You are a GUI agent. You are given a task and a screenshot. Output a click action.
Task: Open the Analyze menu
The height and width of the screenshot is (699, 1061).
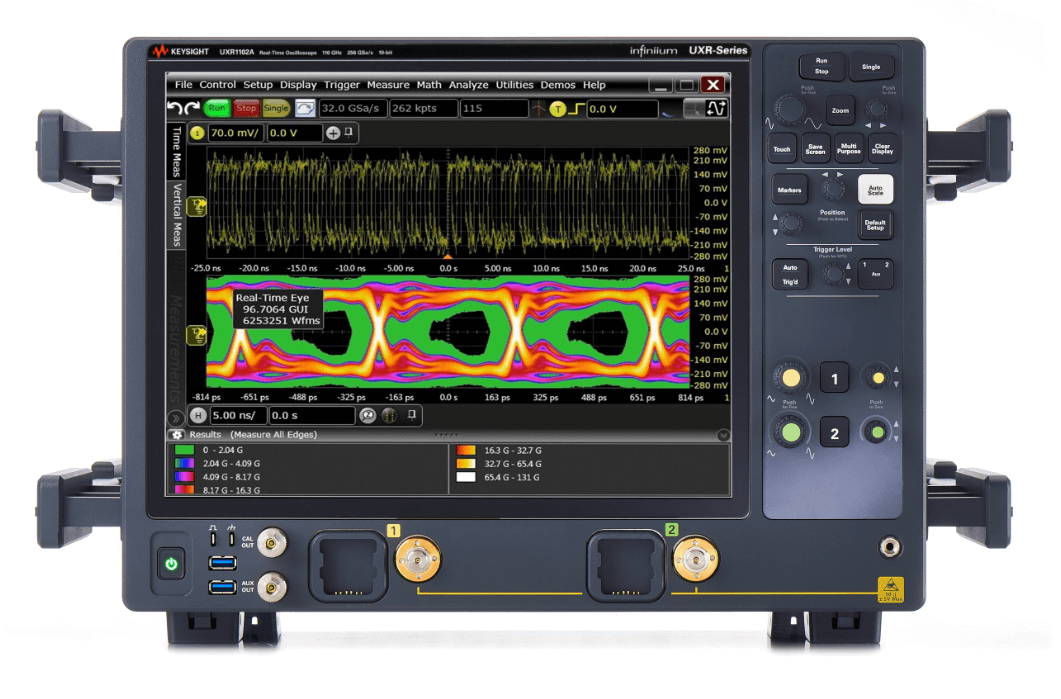click(x=470, y=85)
